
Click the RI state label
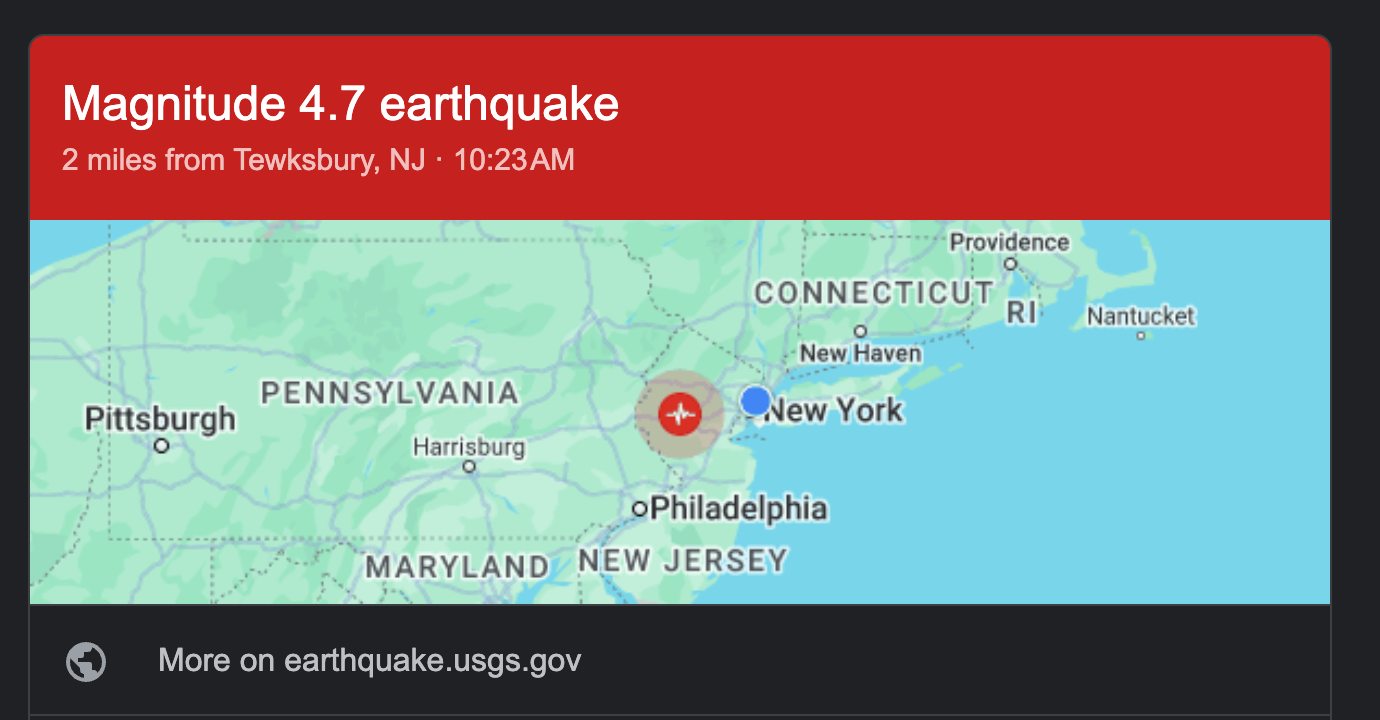(x=1022, y=313)
